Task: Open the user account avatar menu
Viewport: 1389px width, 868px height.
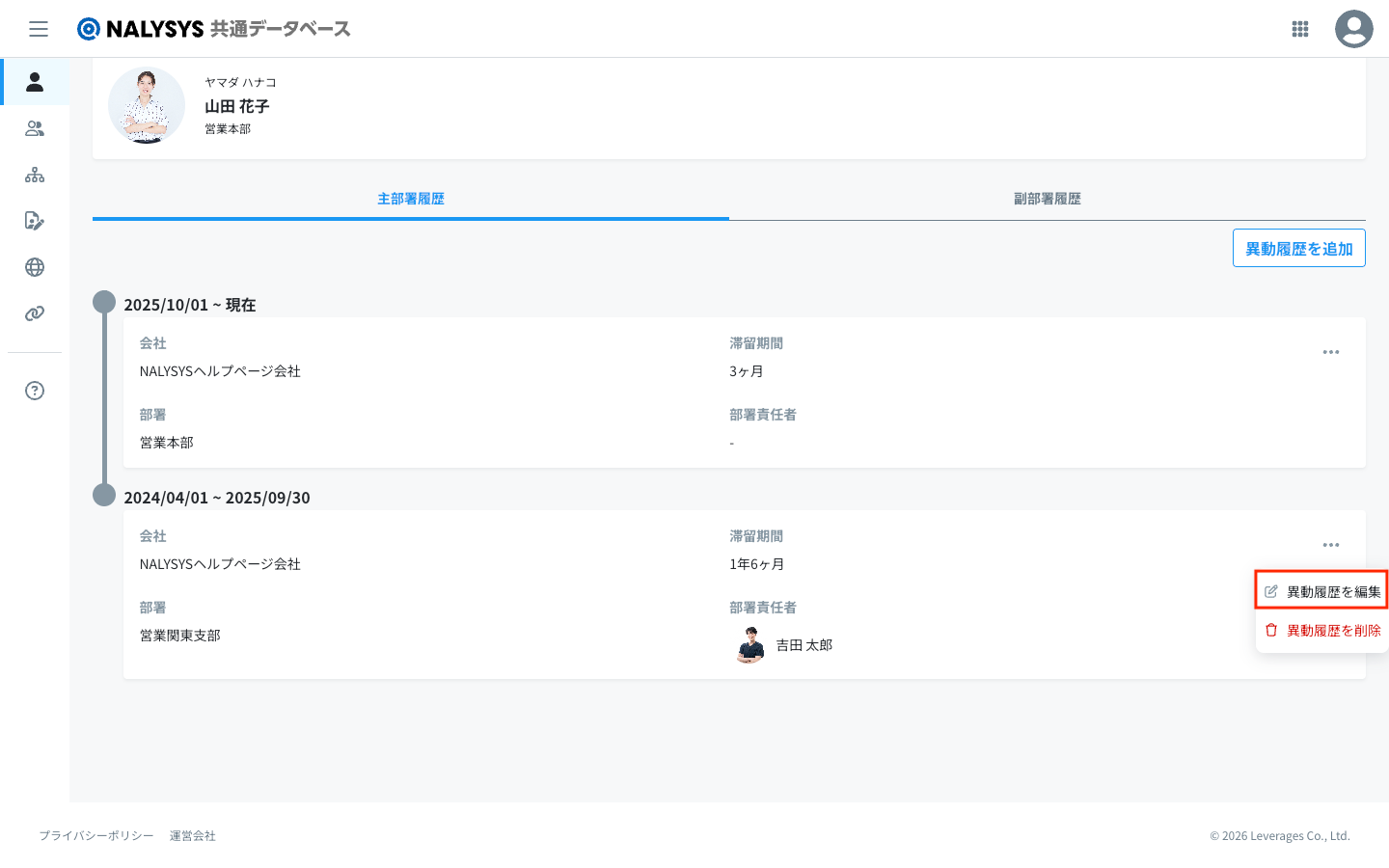Action: 1353,29
